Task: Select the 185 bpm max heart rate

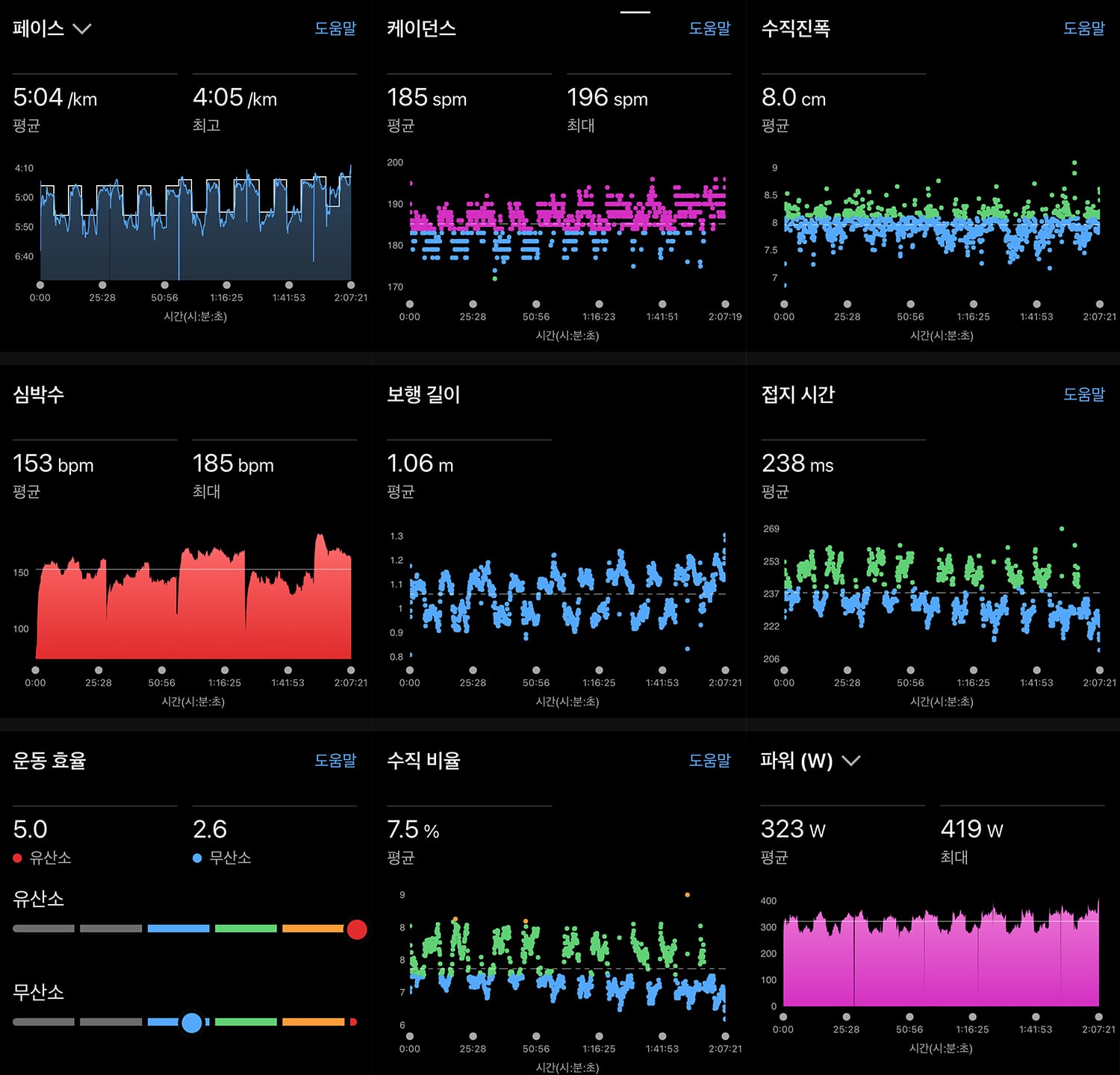Action: 233,464
